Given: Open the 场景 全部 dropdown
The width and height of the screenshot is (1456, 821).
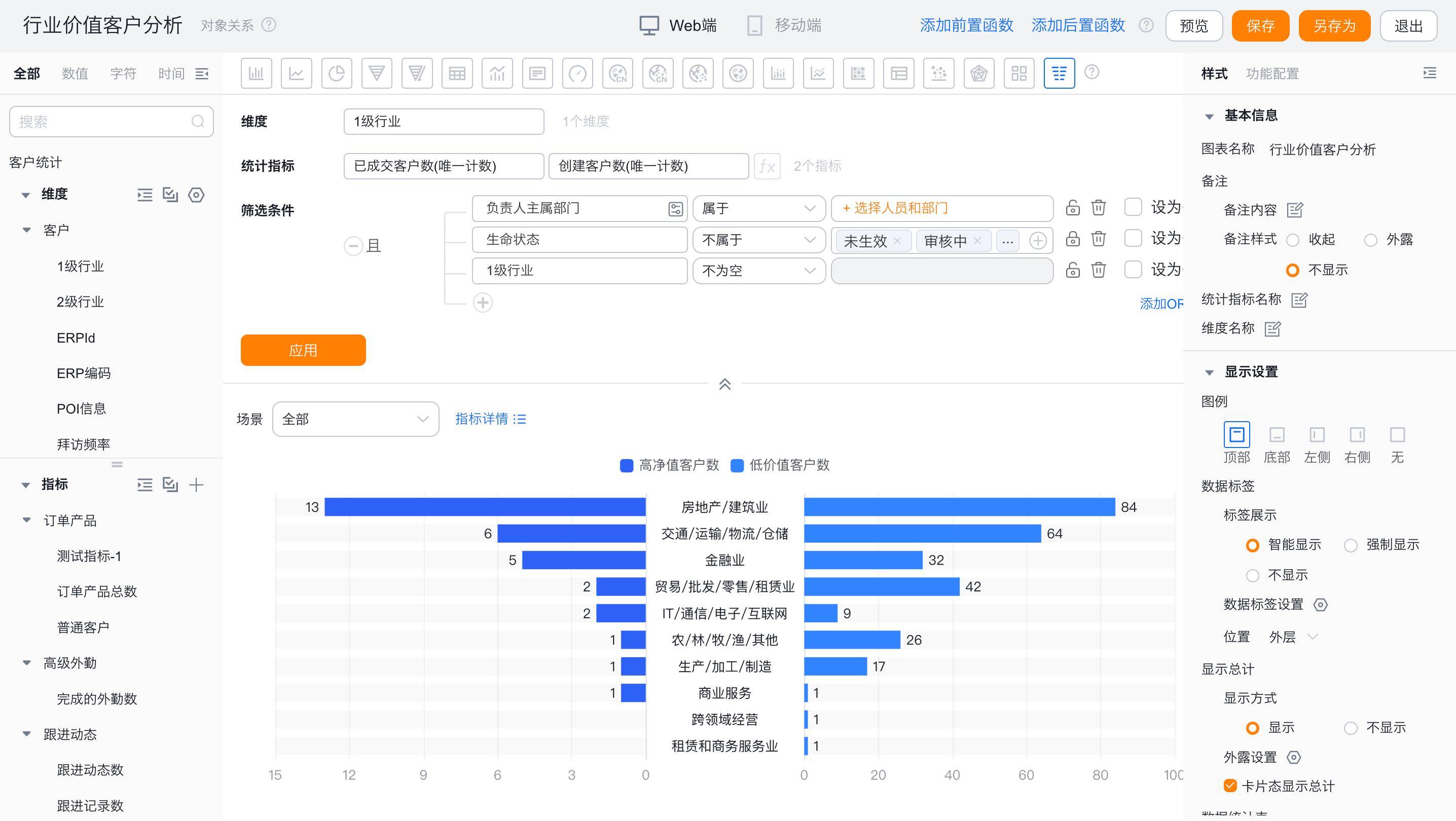Looking at the screenshot, I should pyautogui.click(x=355, y=419).
